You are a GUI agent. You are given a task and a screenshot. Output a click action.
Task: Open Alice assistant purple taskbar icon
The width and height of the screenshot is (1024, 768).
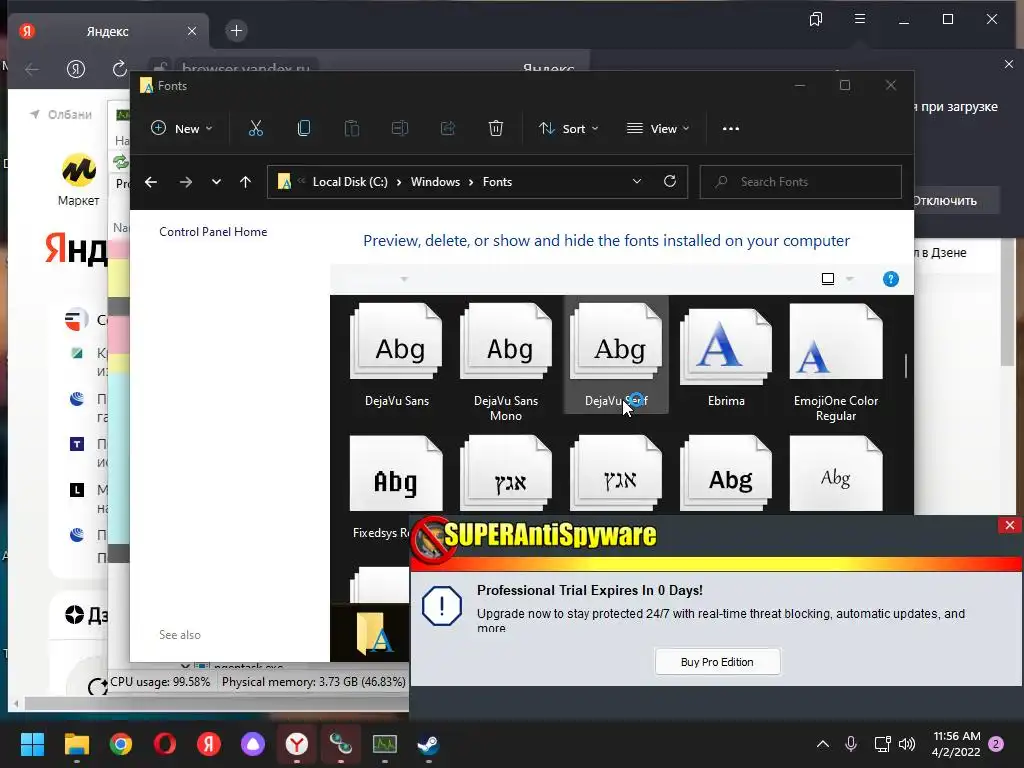coord(253,744)
